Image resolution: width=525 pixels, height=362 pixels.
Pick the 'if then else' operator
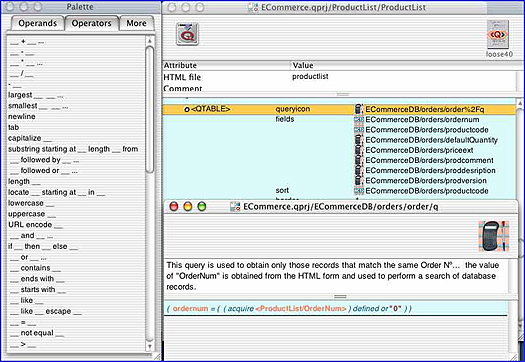[x=43, y=246]
